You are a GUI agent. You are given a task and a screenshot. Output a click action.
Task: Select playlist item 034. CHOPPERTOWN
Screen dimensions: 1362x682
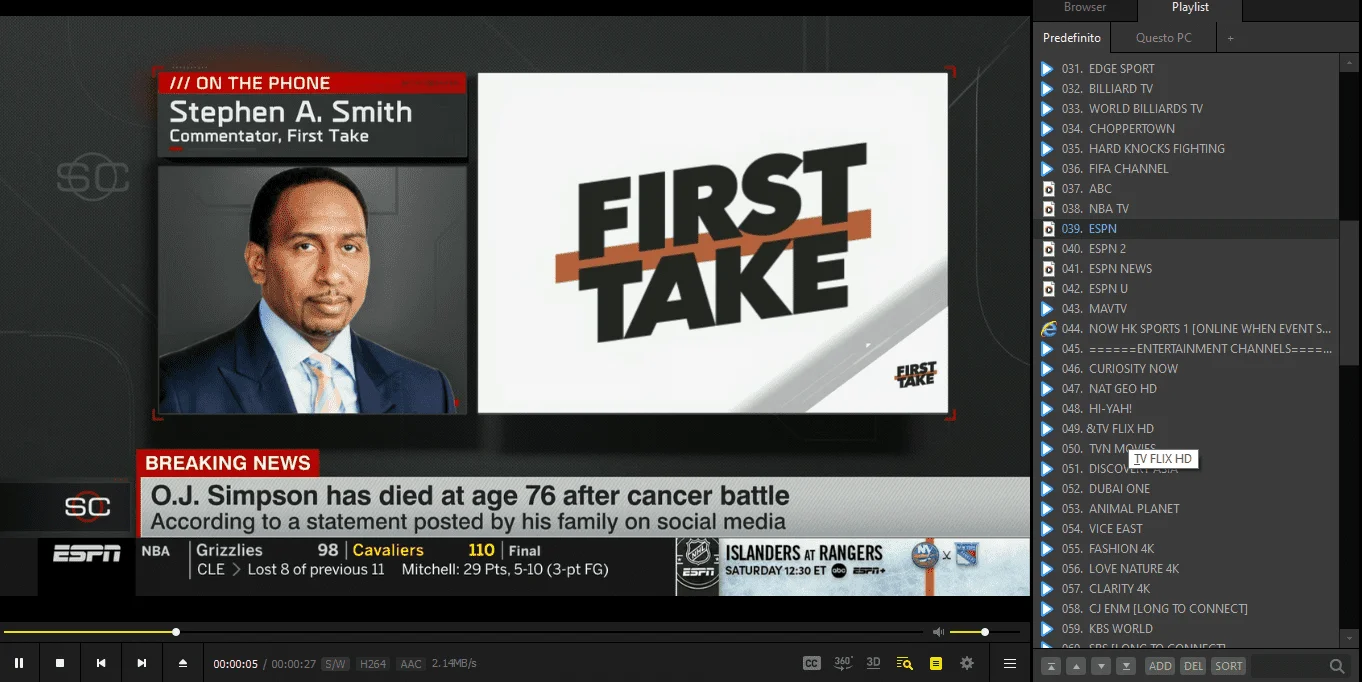point(1187,129)
